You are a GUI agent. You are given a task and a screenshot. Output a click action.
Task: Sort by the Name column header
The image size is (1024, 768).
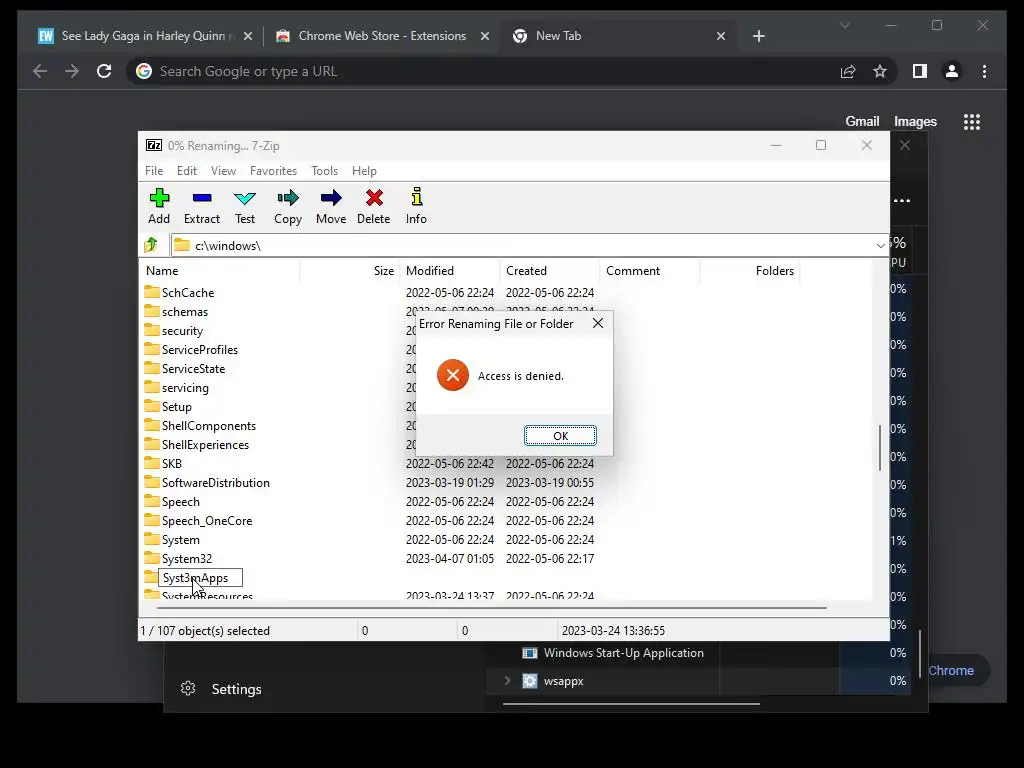point(221,270)
